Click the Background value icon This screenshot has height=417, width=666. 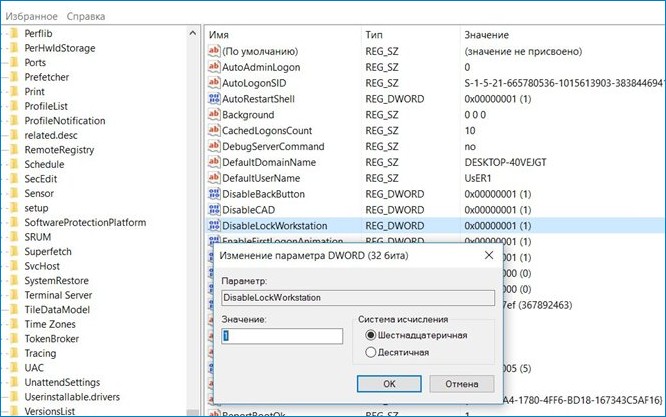(x=213, y=114)
